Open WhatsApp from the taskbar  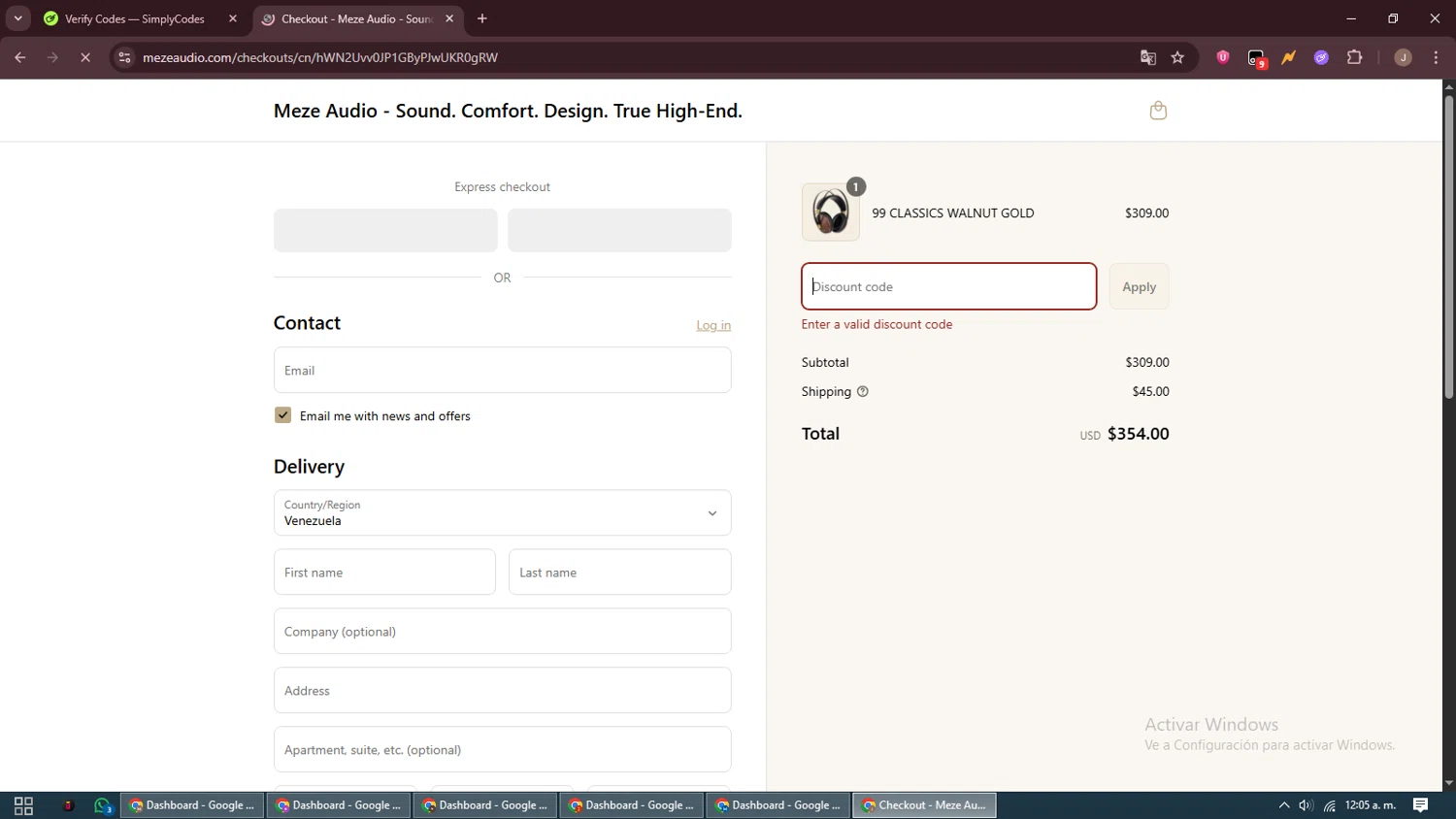point(103,805)
